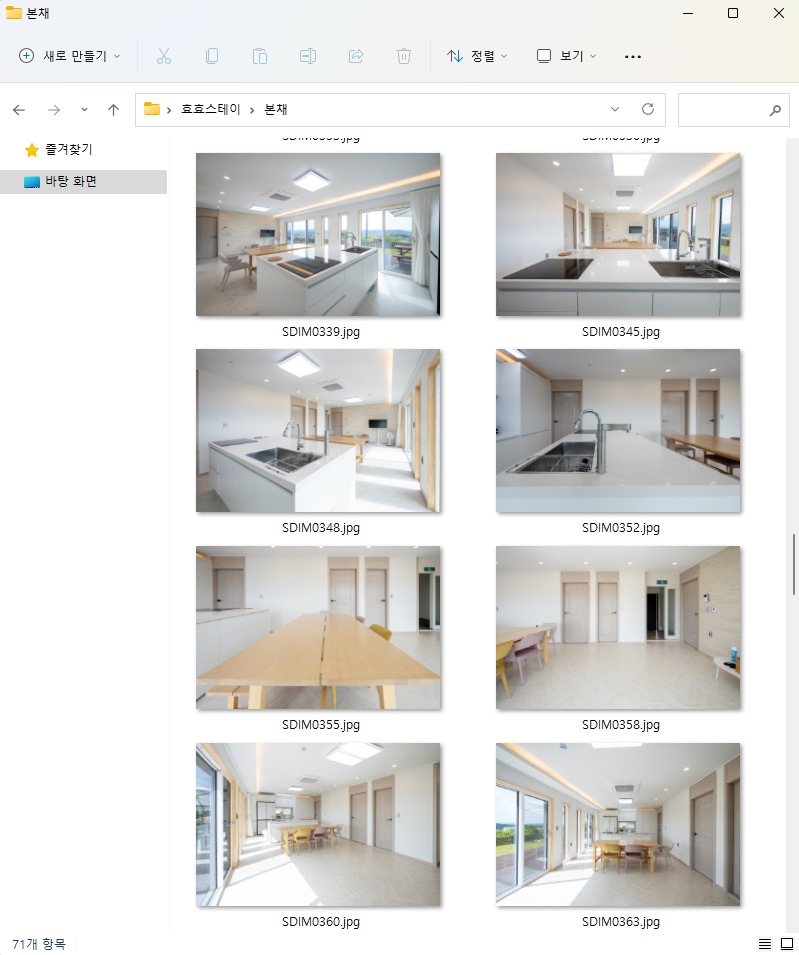Open the 새로 만들기 (New) menu

[69, 56]
